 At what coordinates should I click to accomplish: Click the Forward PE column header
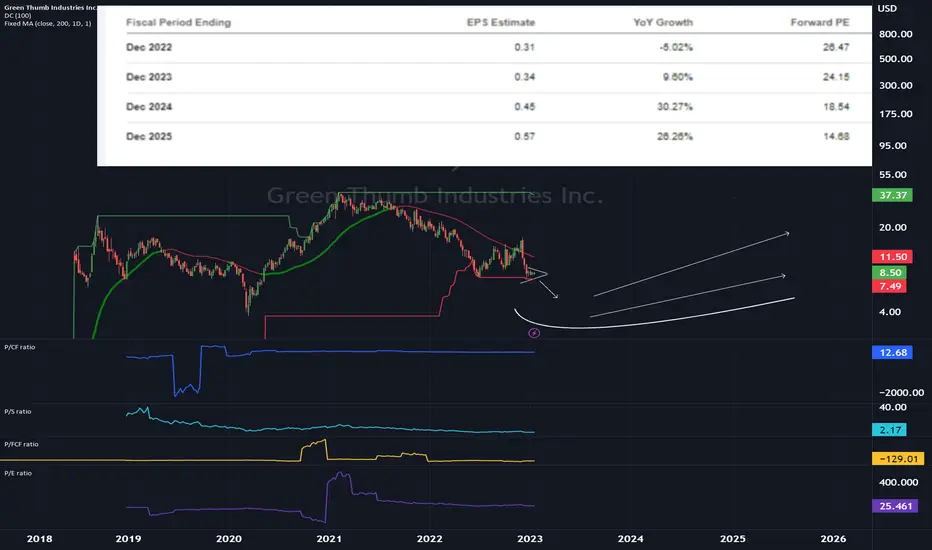(820, 23)
